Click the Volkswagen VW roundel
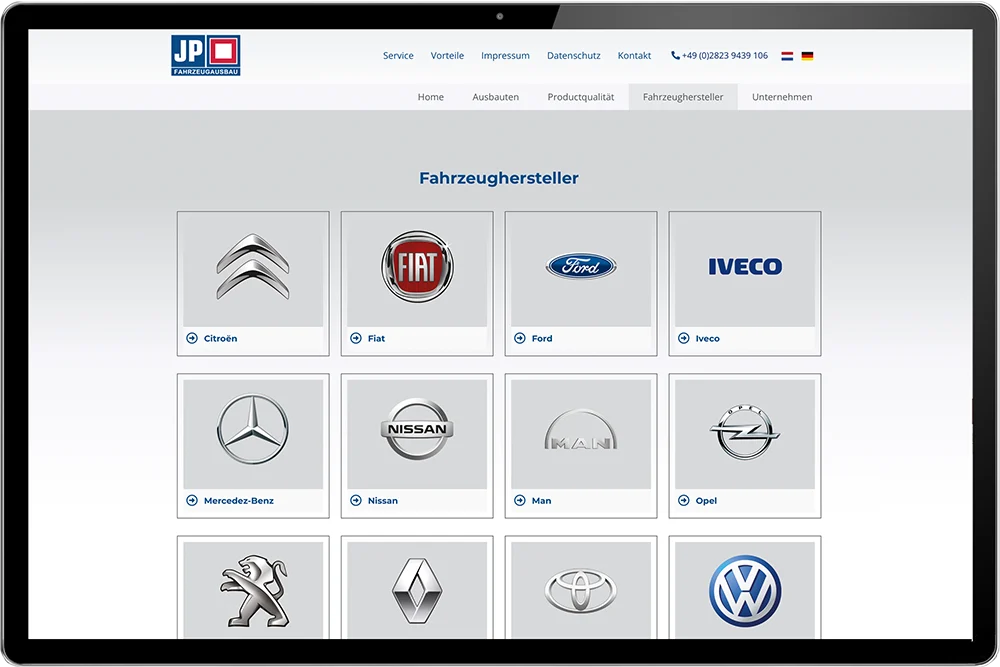 [x=744, y=592]
